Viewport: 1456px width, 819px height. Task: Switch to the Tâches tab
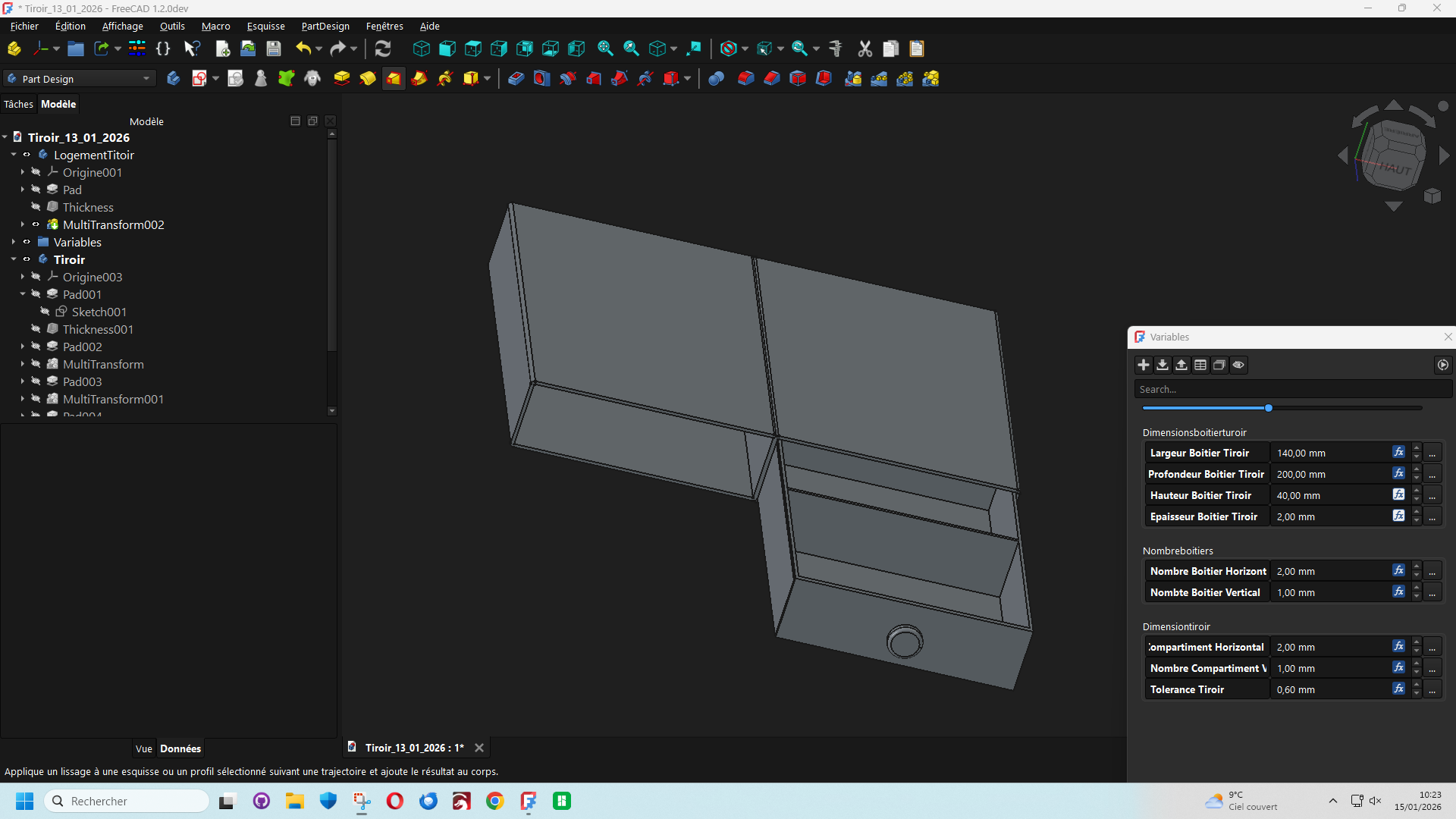(18, 104)
